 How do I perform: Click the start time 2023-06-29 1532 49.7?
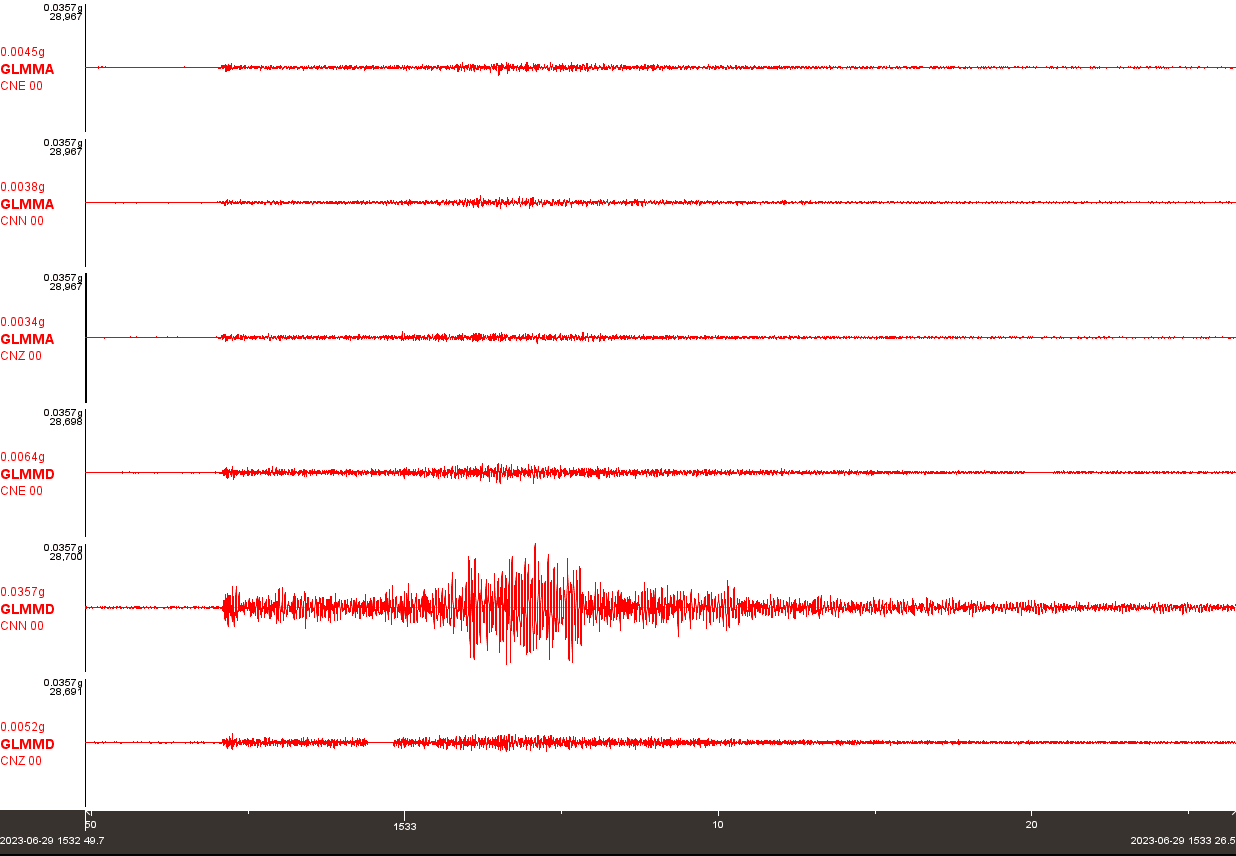click(52, 840)
